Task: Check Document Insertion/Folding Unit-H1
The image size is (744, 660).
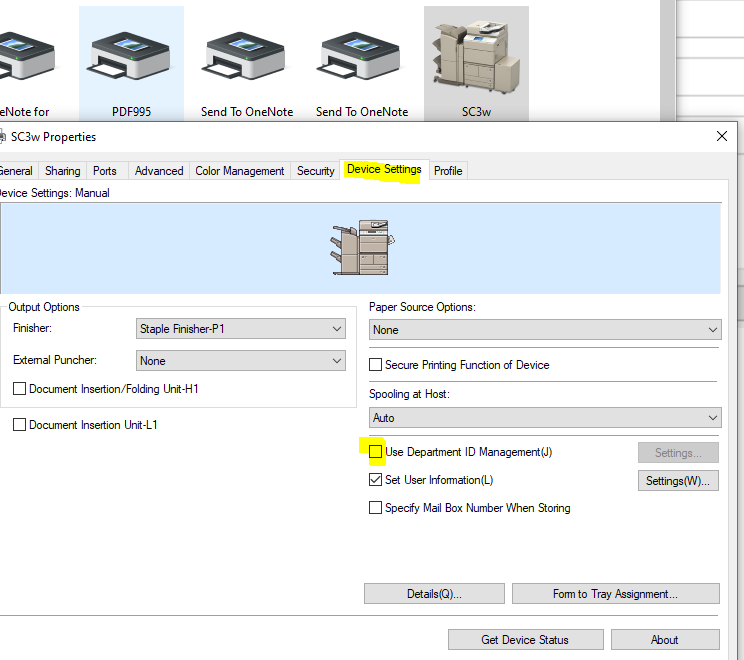Action: [x=20, y=389]
